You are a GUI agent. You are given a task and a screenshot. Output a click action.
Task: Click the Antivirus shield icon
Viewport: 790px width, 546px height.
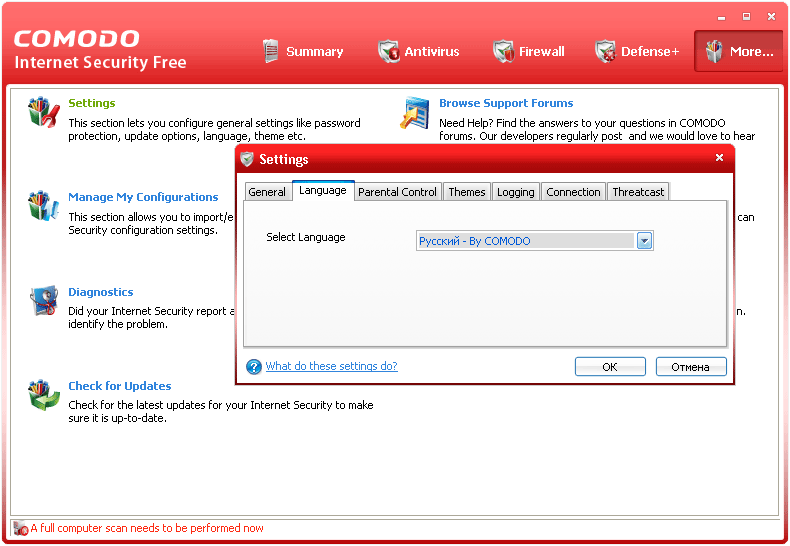(388, 51)
